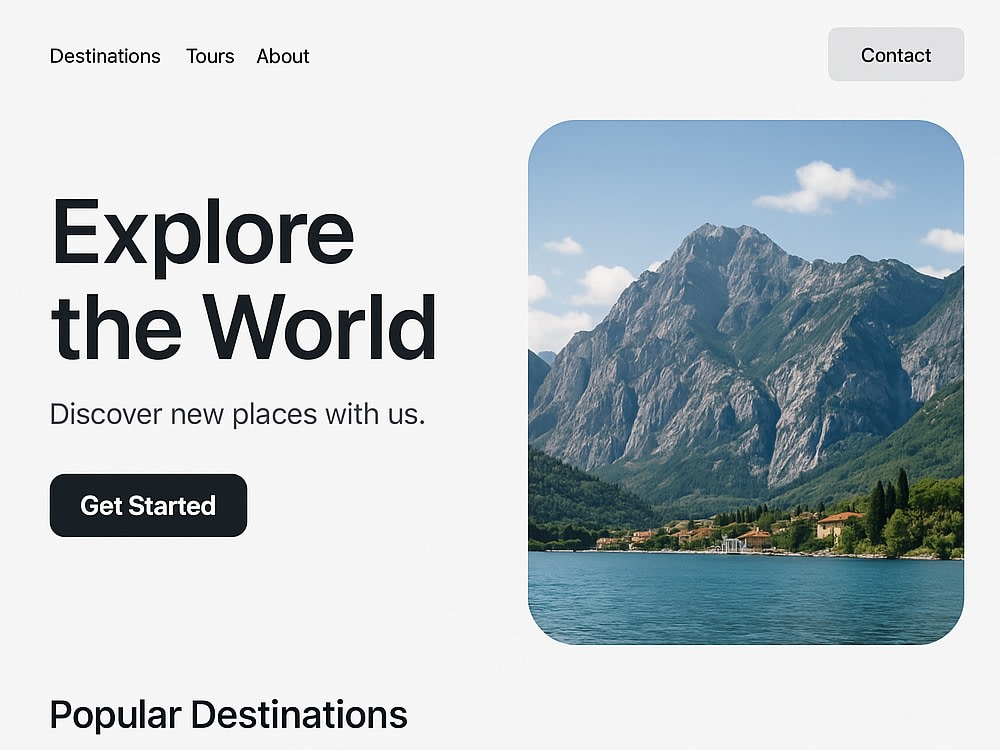Go to the Tours page
This screenshot has height=750, width=1000.
[210, 56]
